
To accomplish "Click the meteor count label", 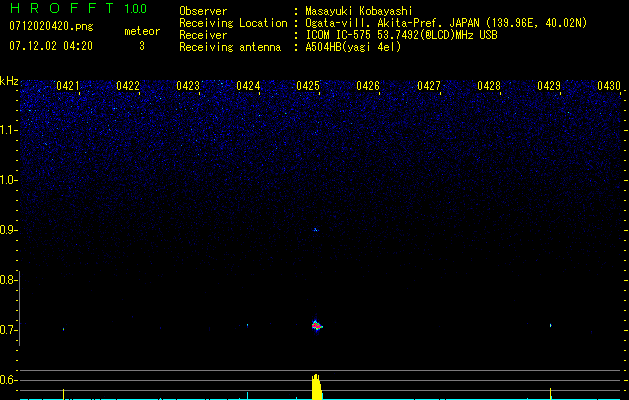I will point(142,31).
